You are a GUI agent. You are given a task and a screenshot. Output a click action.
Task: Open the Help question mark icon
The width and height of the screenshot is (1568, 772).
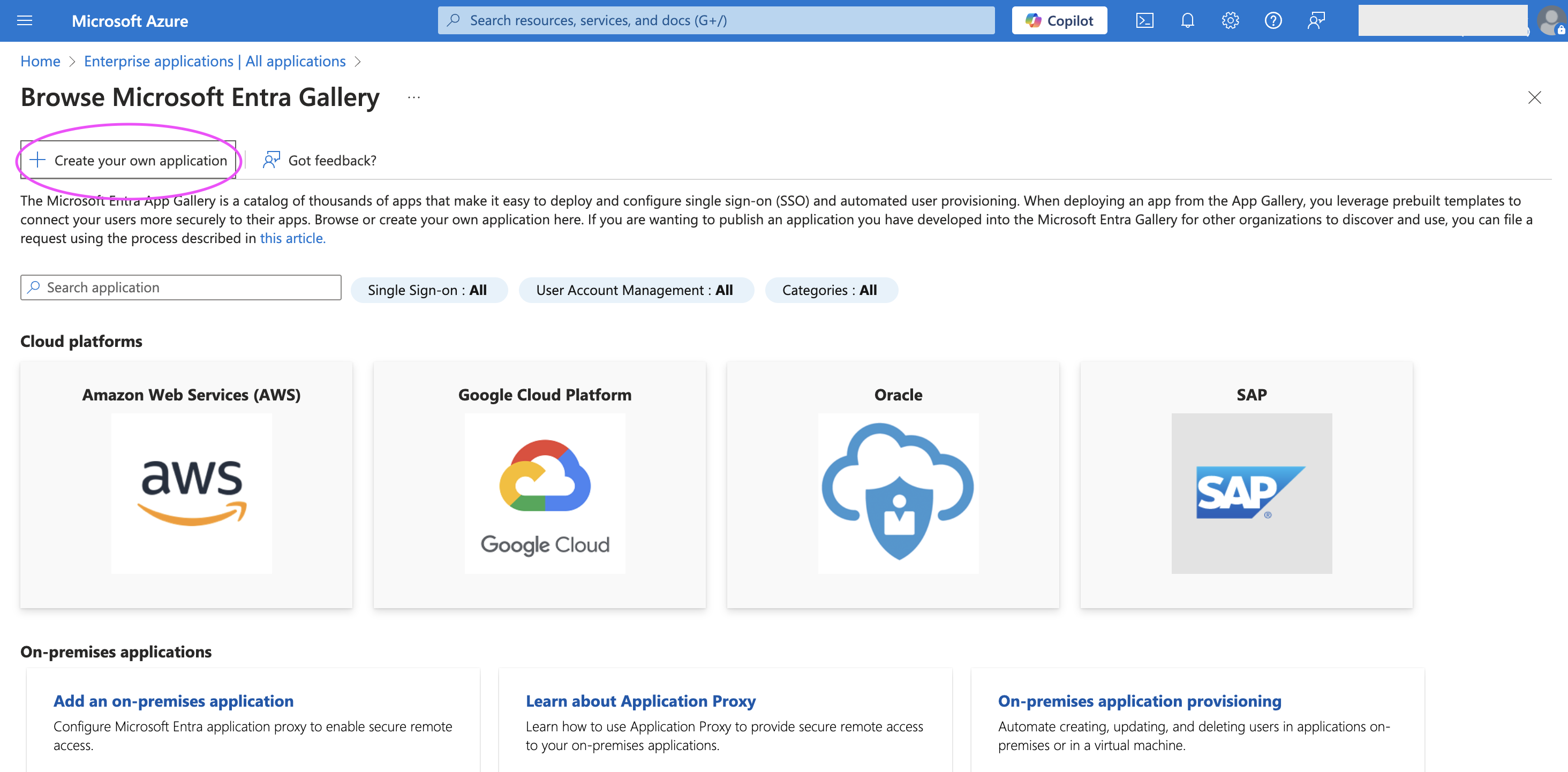[x=1273, y=21]
